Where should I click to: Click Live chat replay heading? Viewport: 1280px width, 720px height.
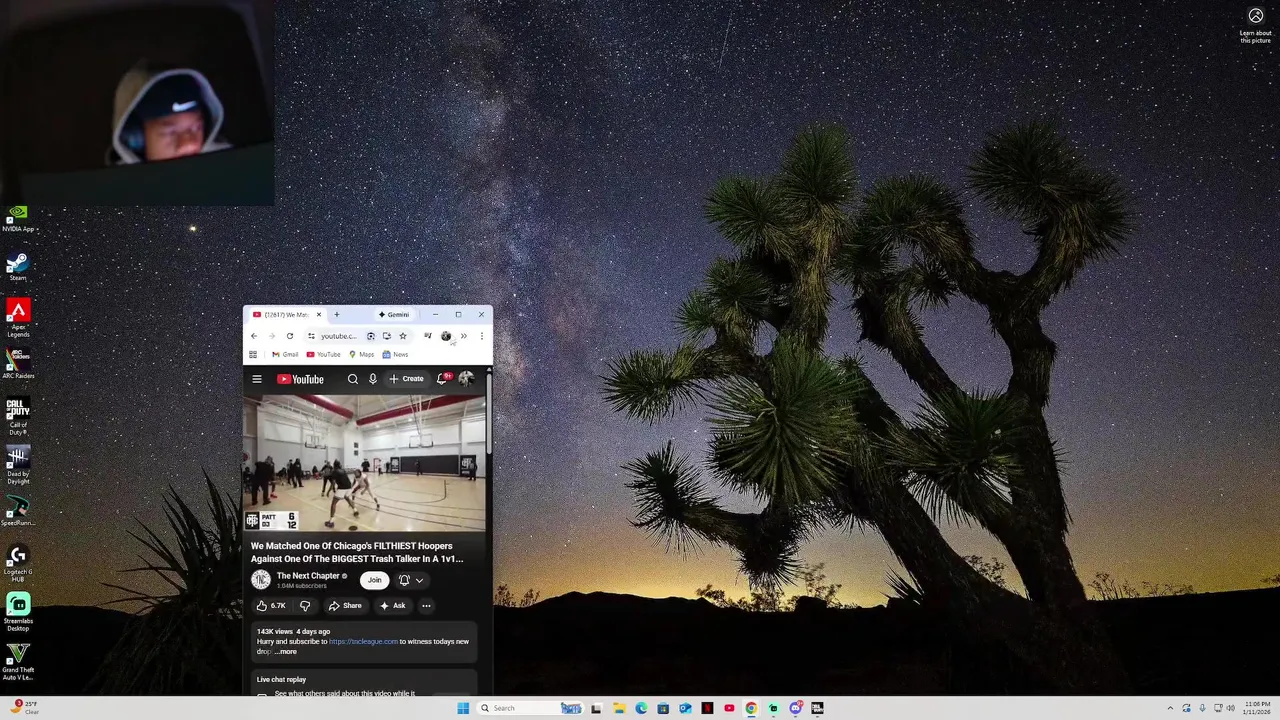tap(281, 679)
